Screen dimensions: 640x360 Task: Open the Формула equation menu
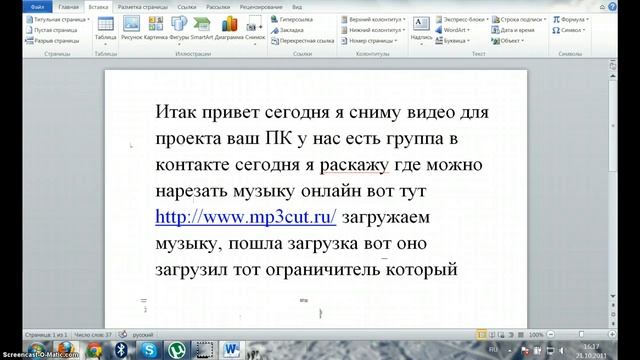(x=571, y=19)
